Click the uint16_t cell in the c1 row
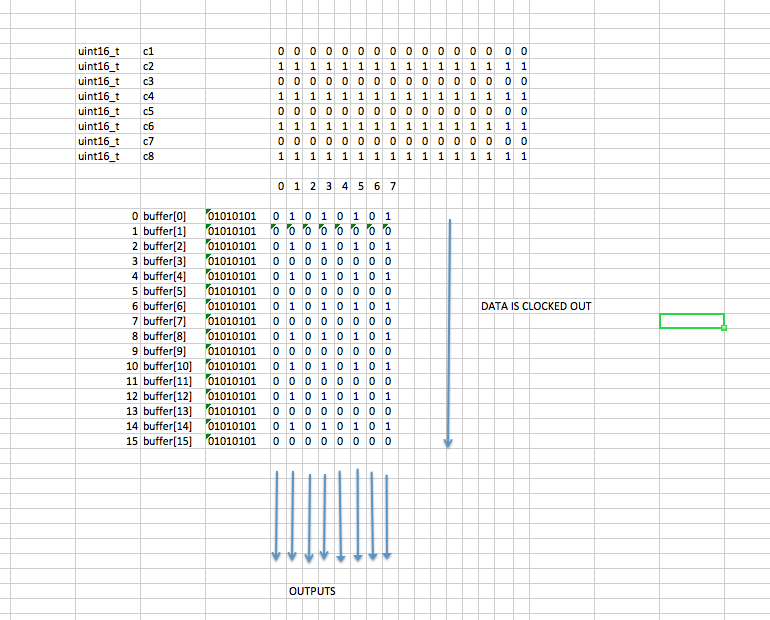The height and width of the screenshot is (620, 770). point(108,51)
